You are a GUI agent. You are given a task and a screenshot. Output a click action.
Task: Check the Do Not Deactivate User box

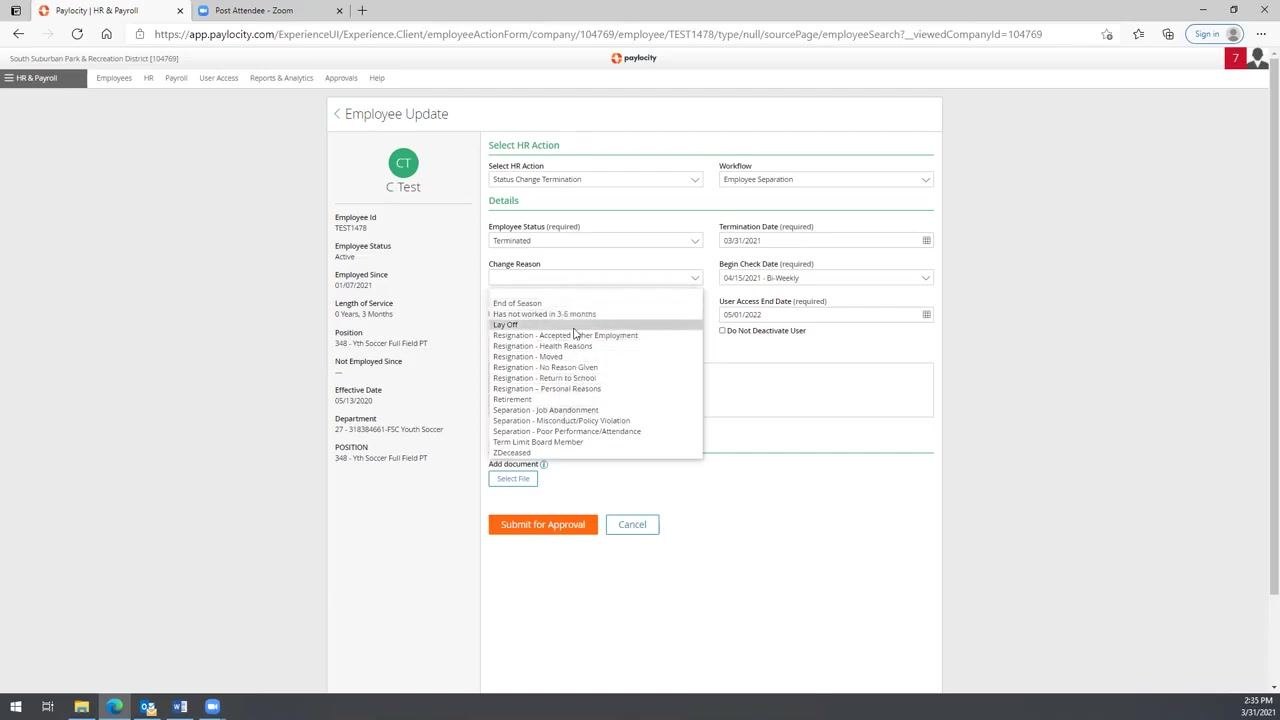(722, 331)
